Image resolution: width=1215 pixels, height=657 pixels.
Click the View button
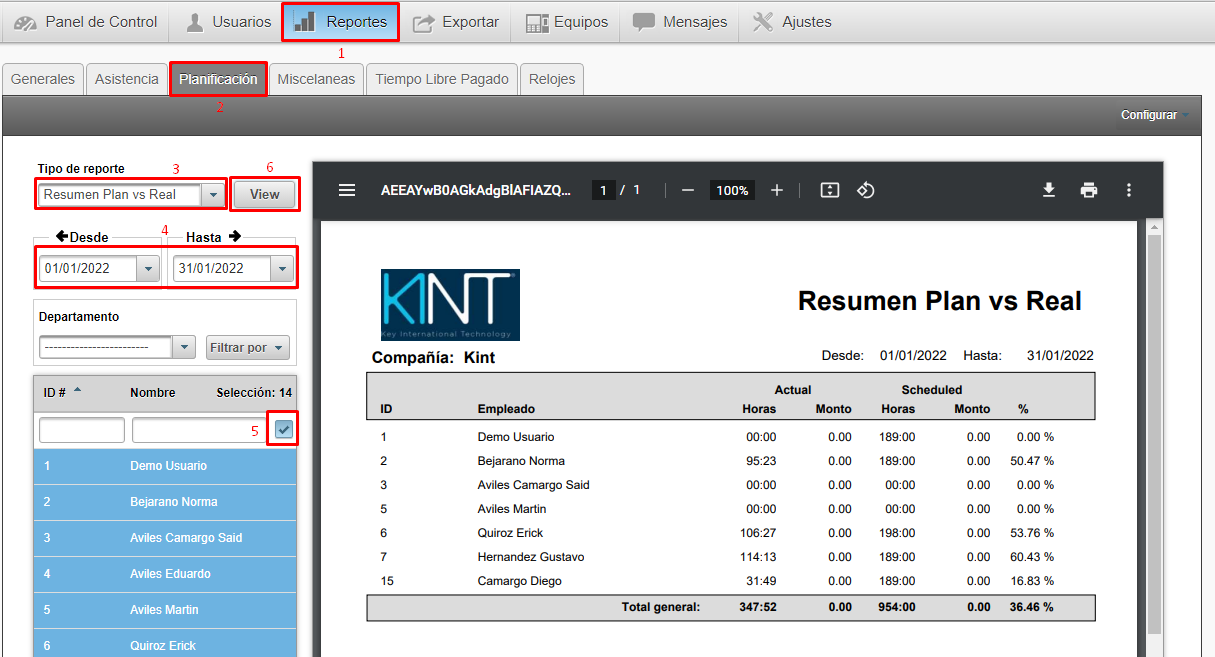[x=265, y=194]
